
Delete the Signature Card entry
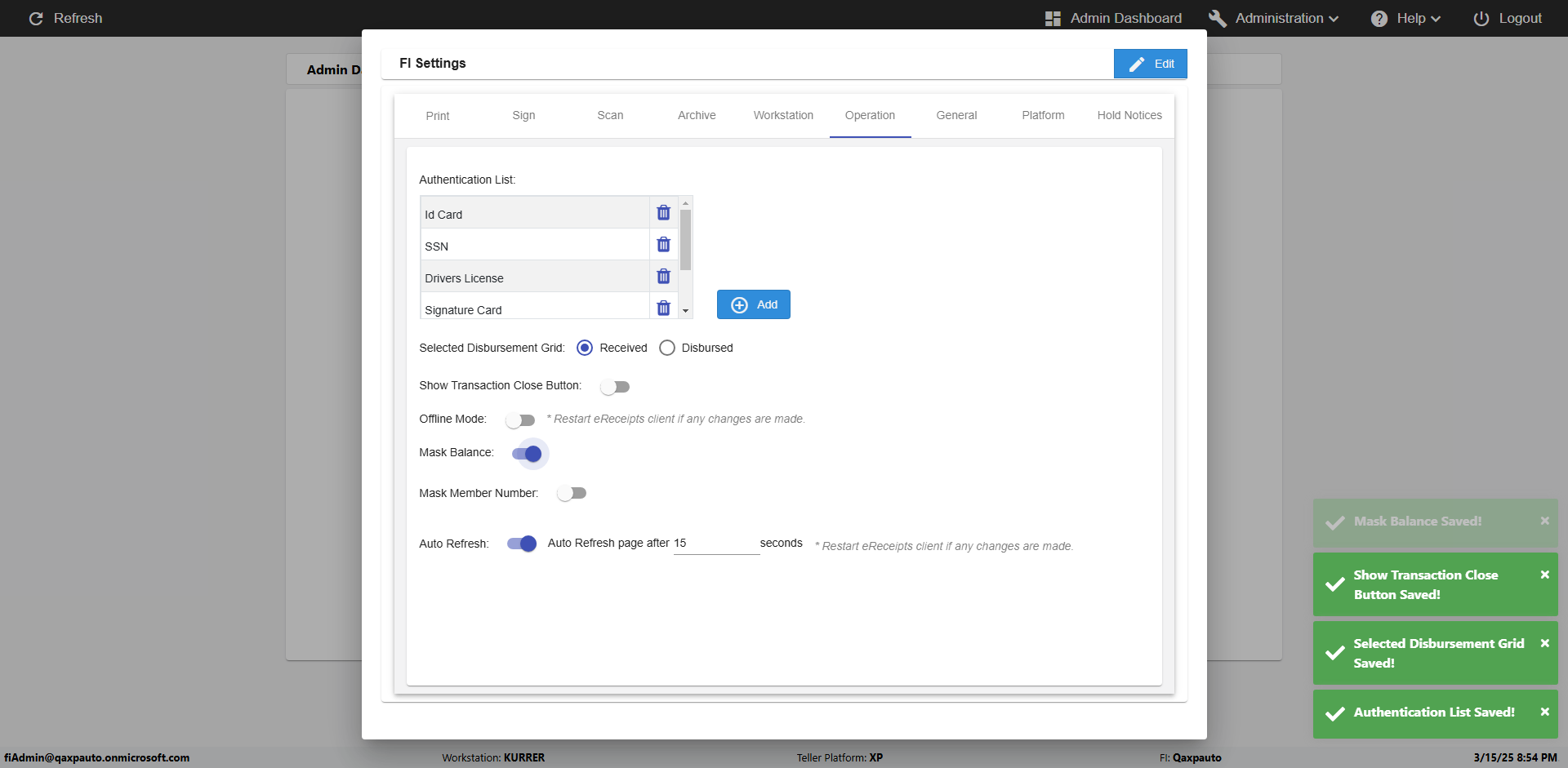(x=663, y=309)
